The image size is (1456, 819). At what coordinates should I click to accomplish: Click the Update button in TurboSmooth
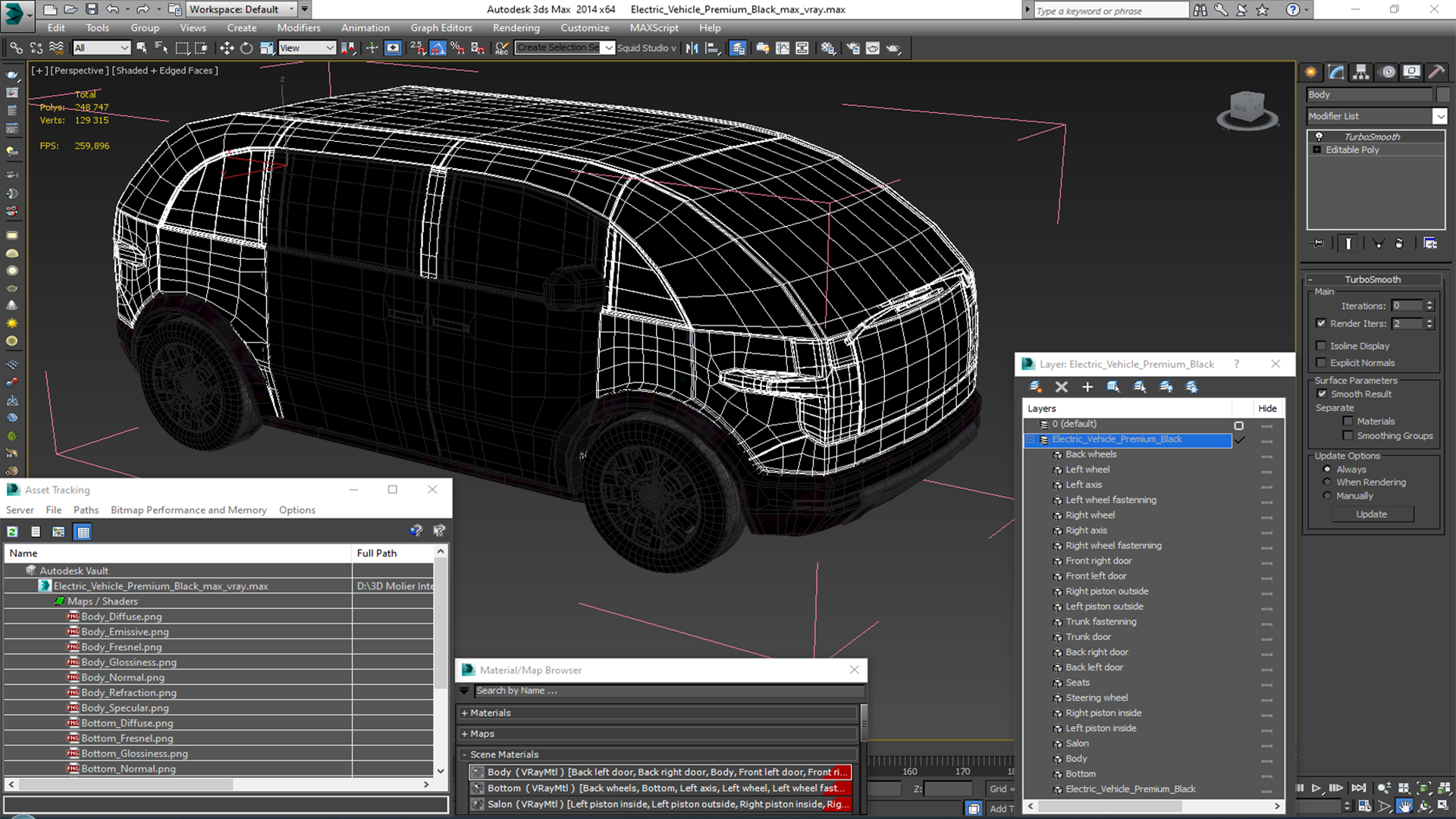pyautogui.click(x=1371, y=514)
